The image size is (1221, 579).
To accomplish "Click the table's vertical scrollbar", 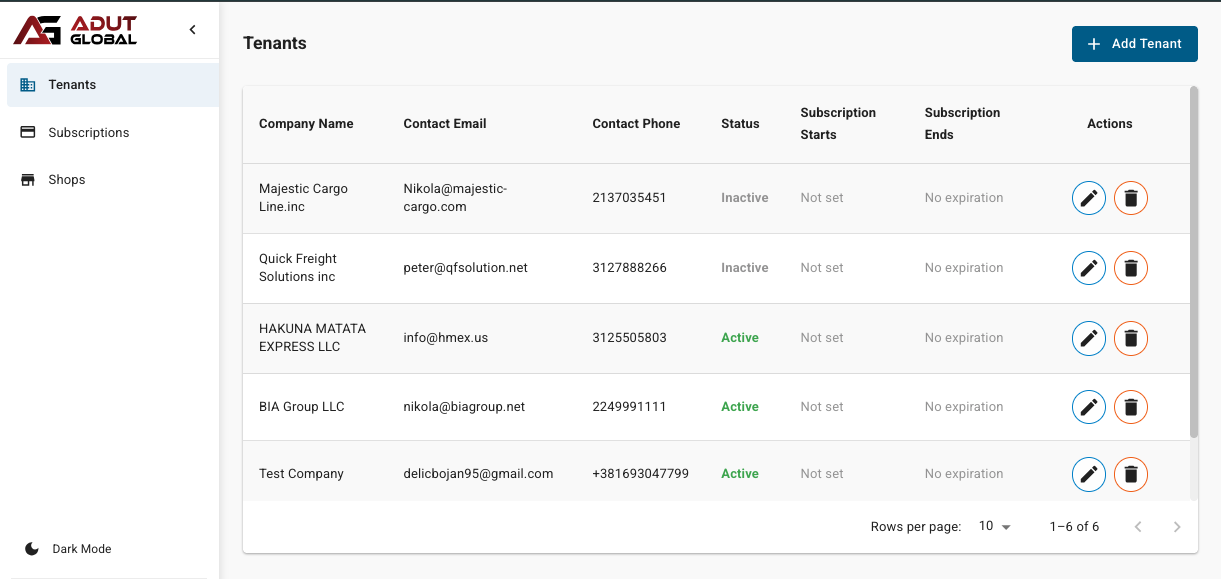I will (1193, 262).
